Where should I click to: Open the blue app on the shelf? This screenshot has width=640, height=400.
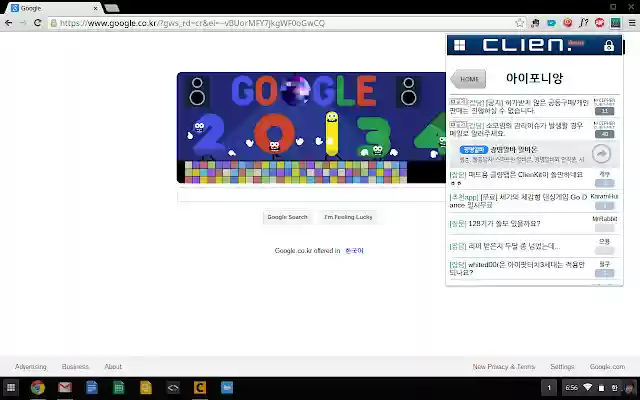click(x=227, y=387)
